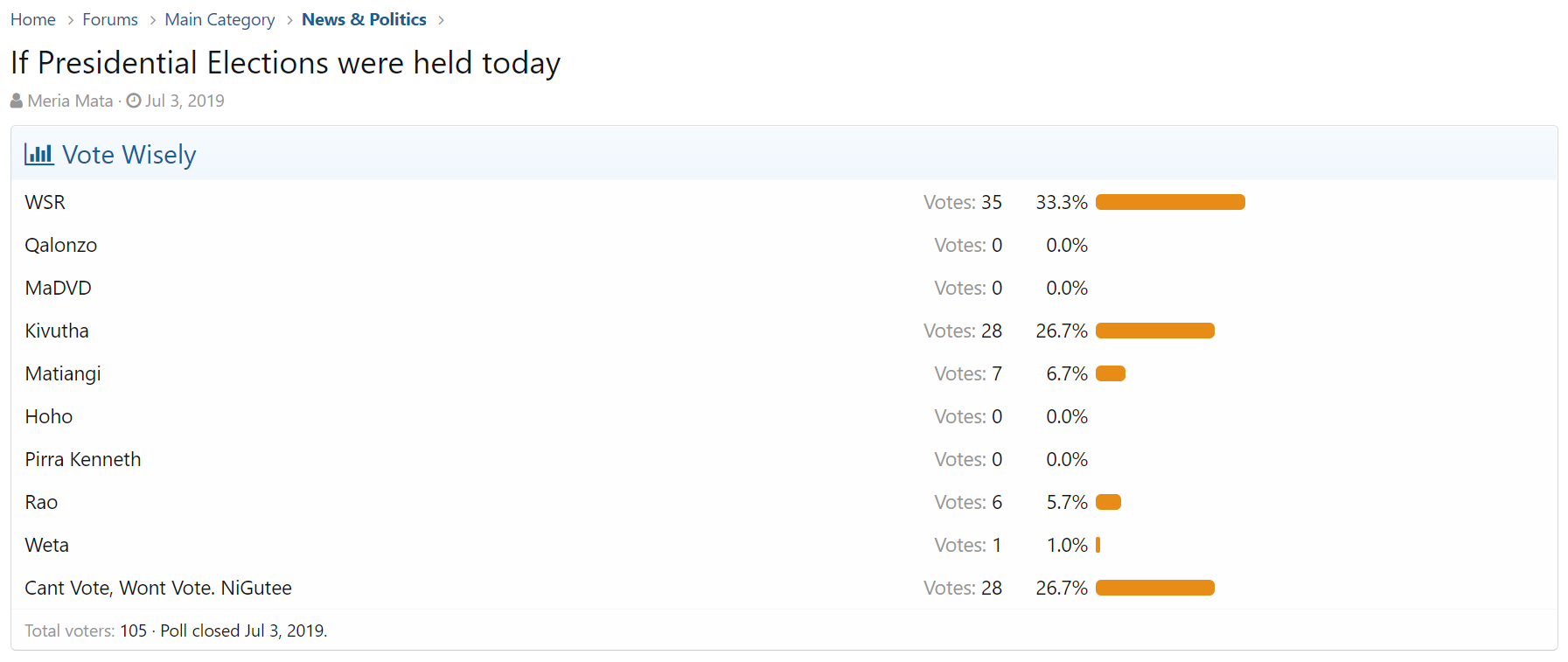This screenshot has width=1568, height=662.
Task: Select the Kivutha poll option text
Action: (57, 331)
